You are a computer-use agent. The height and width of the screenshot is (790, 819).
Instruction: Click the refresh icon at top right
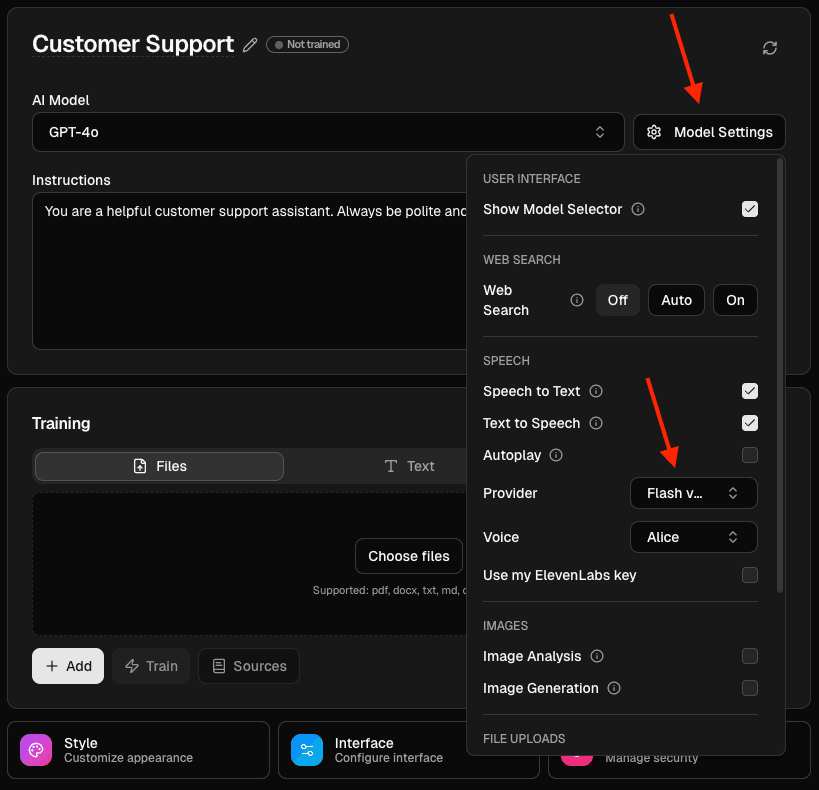pyautogui.click(x=770, y=47)
